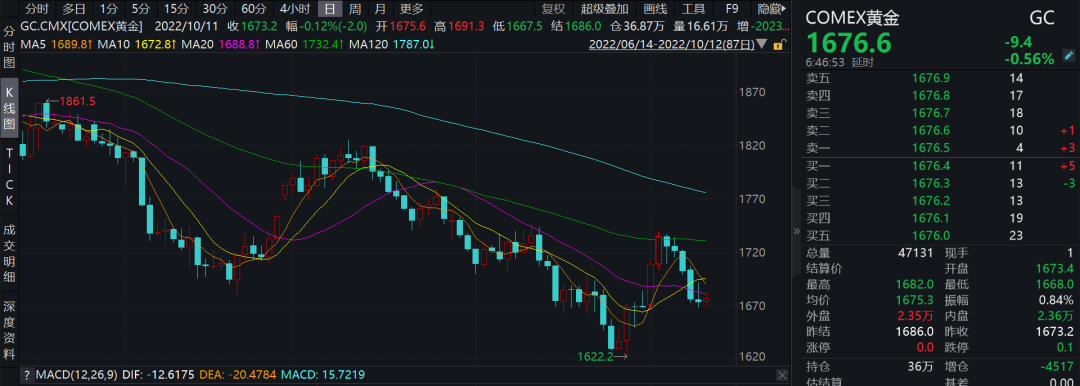Toggle the chart lock icon
The image size is (1080, 386).
[x=779, y=45]
